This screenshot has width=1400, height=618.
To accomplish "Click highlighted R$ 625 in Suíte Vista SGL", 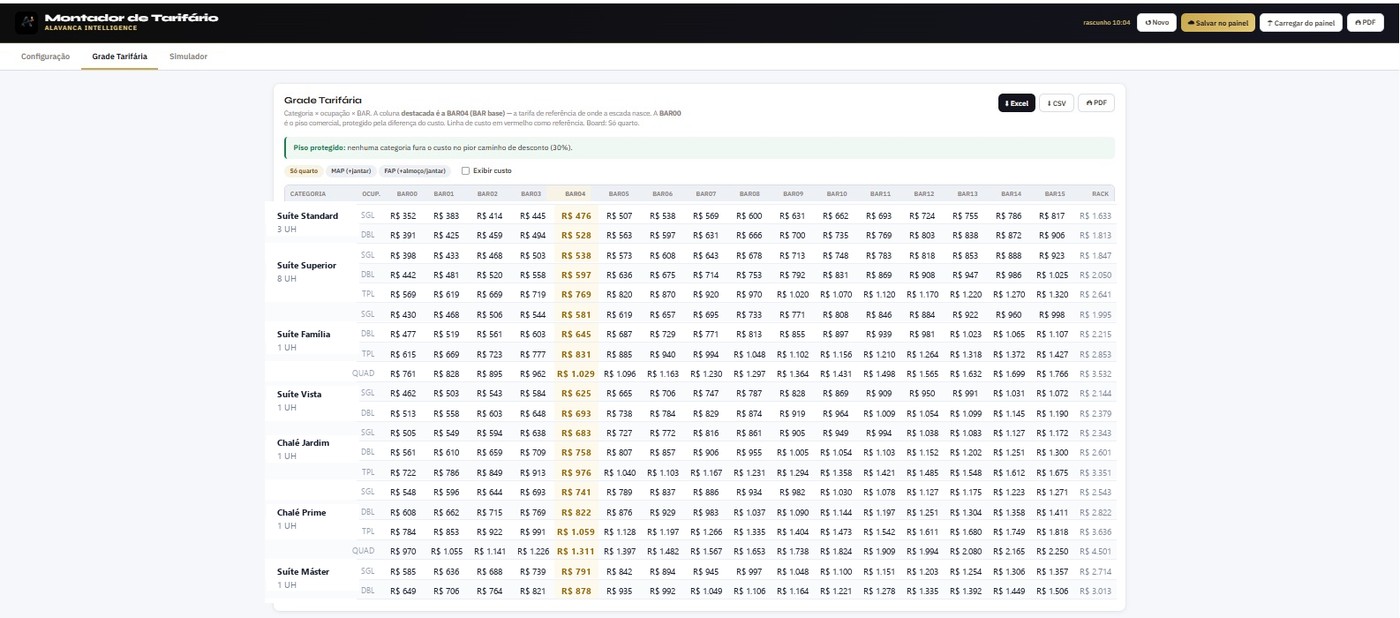I will coord(576,393).
